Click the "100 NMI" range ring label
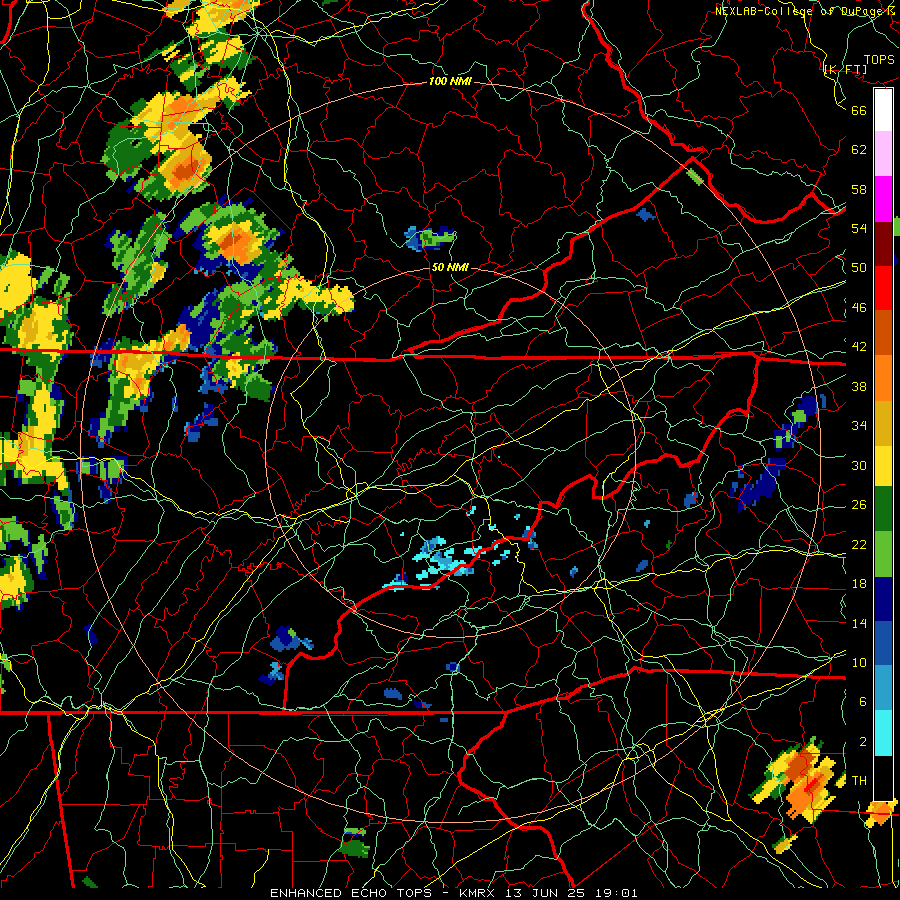The width and height of the screenshot is (900, 900). [450, 82]
